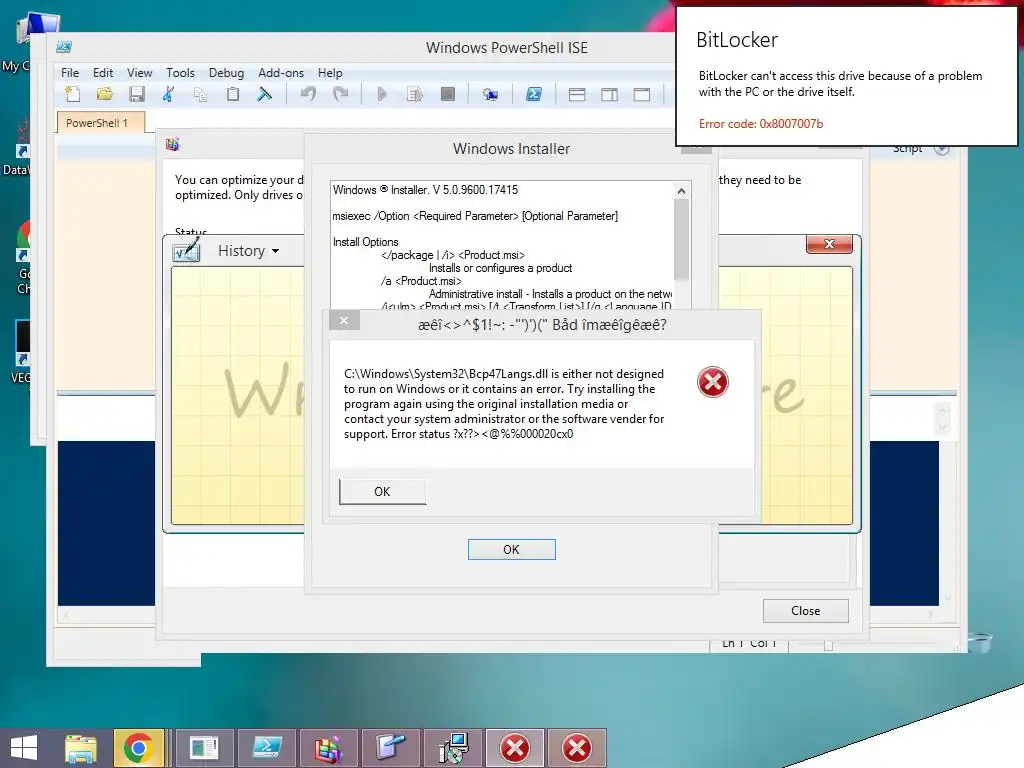The image size is (1024, 768).
Task: Click the BitLocker error code 0x8007007b text
Action: 761,123
